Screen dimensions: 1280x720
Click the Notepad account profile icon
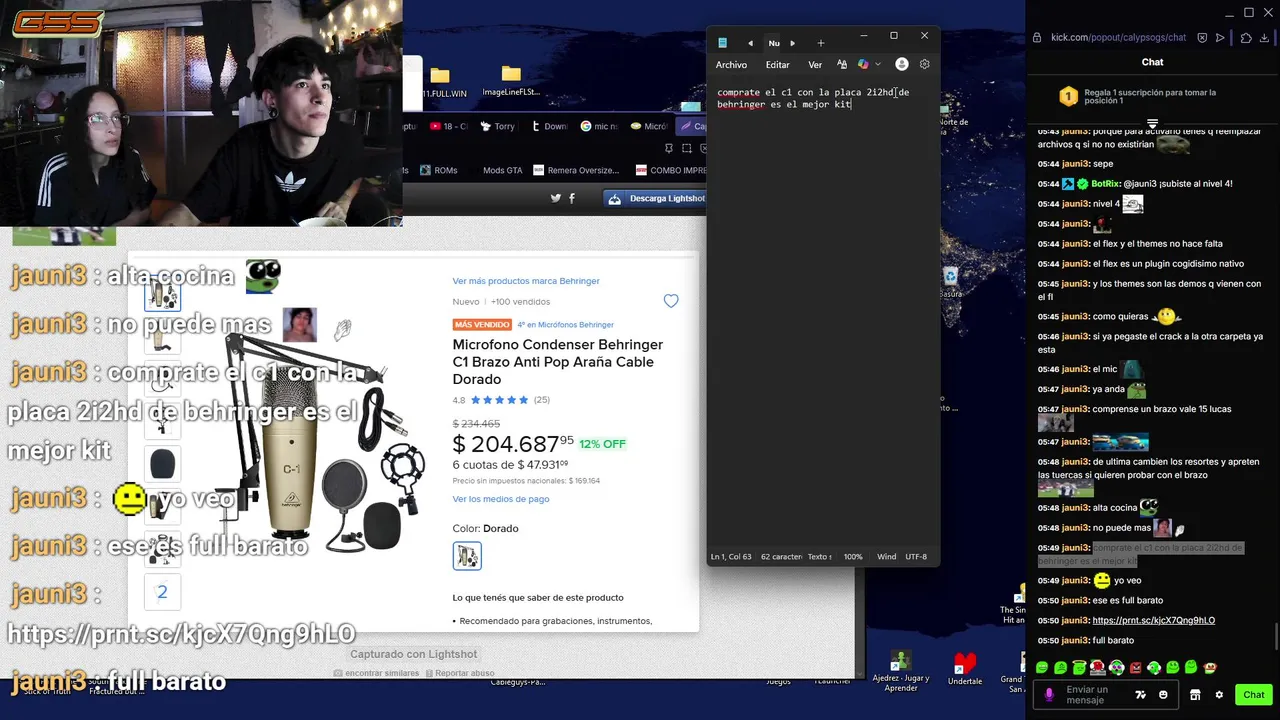tap(901, 64)
